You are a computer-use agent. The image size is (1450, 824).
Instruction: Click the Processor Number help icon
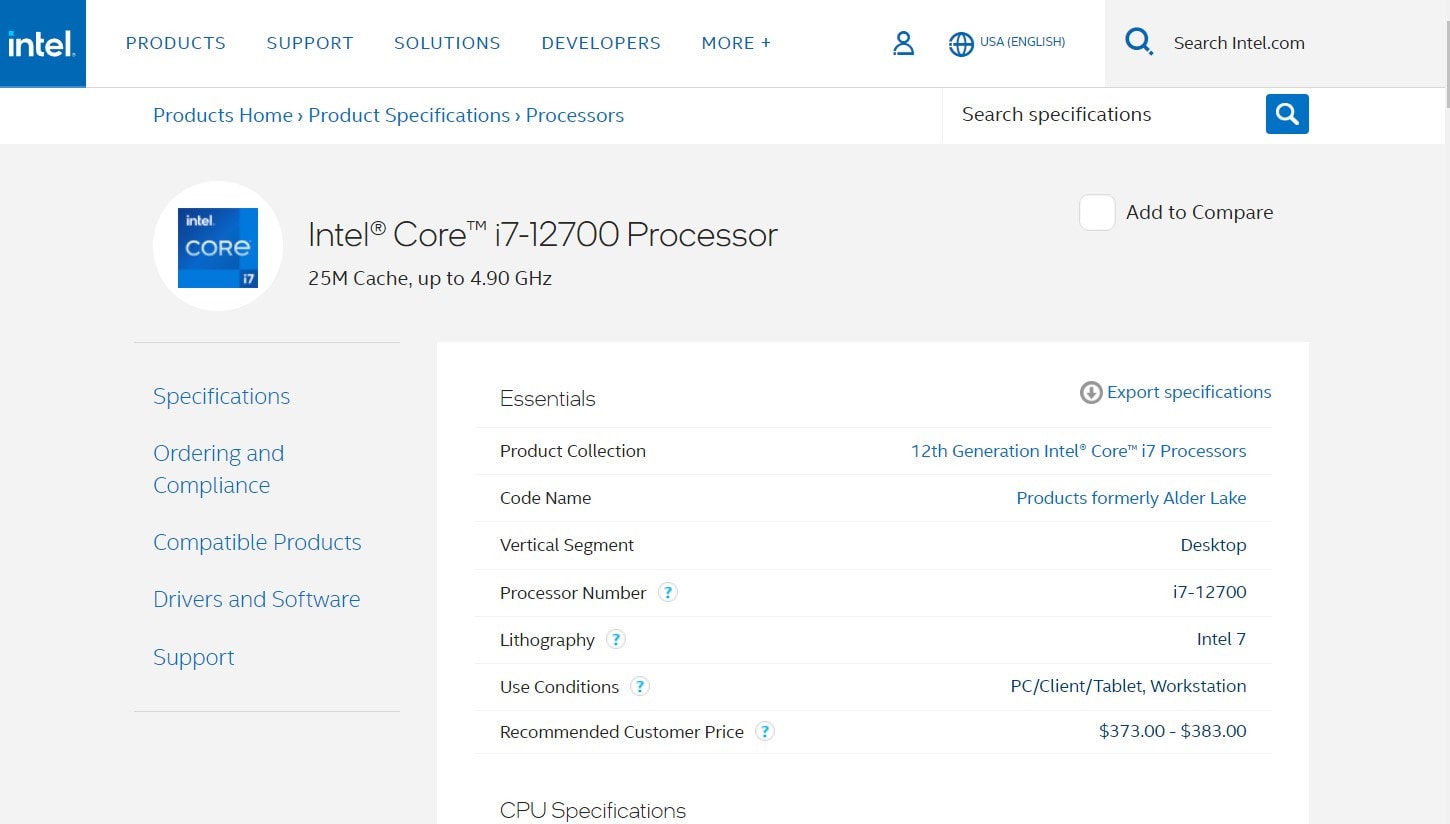click(x=668, y=592)
